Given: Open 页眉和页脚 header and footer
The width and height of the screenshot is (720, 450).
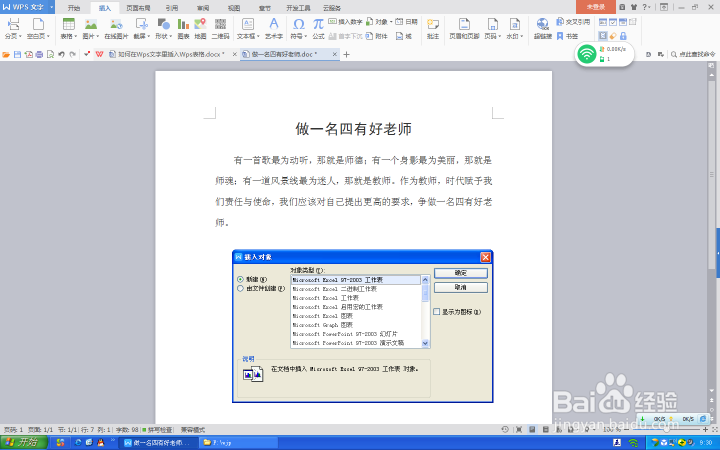Looking at the screenshot, I should [x=464, y=28].
